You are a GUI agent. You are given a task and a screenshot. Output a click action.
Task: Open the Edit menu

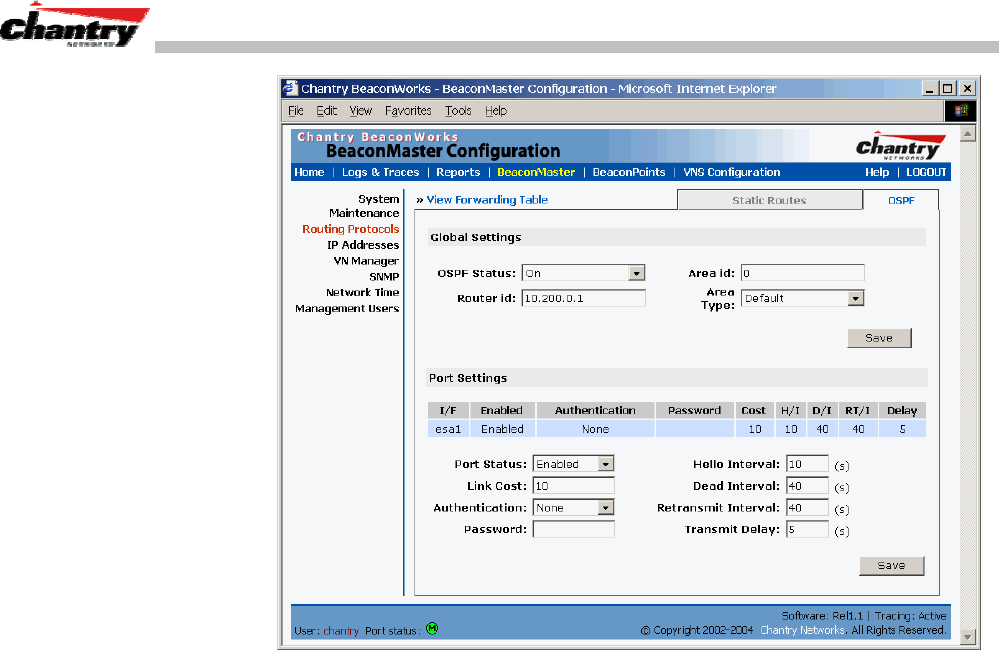327,111
